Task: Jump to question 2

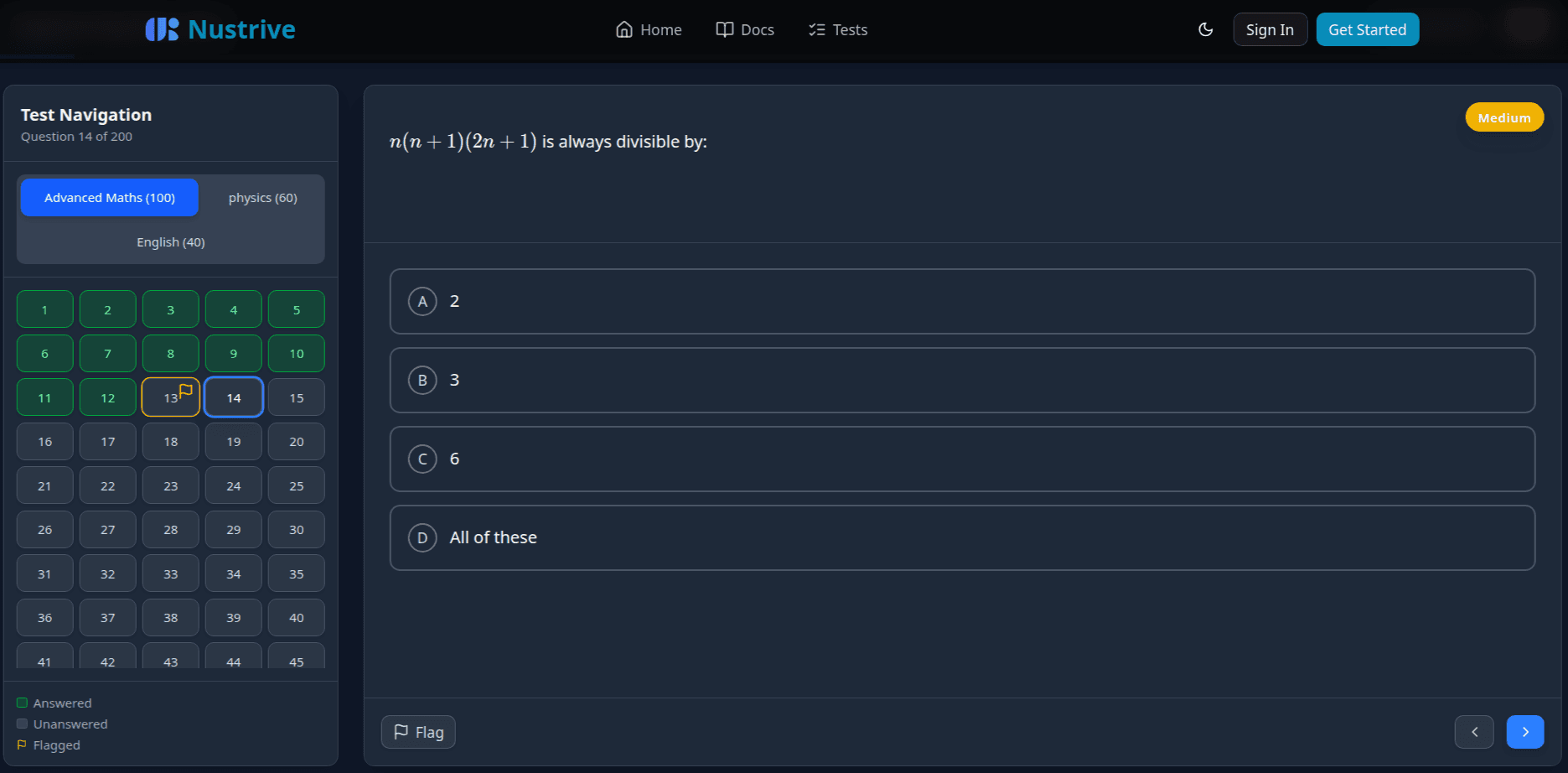Action: point(107,309)
